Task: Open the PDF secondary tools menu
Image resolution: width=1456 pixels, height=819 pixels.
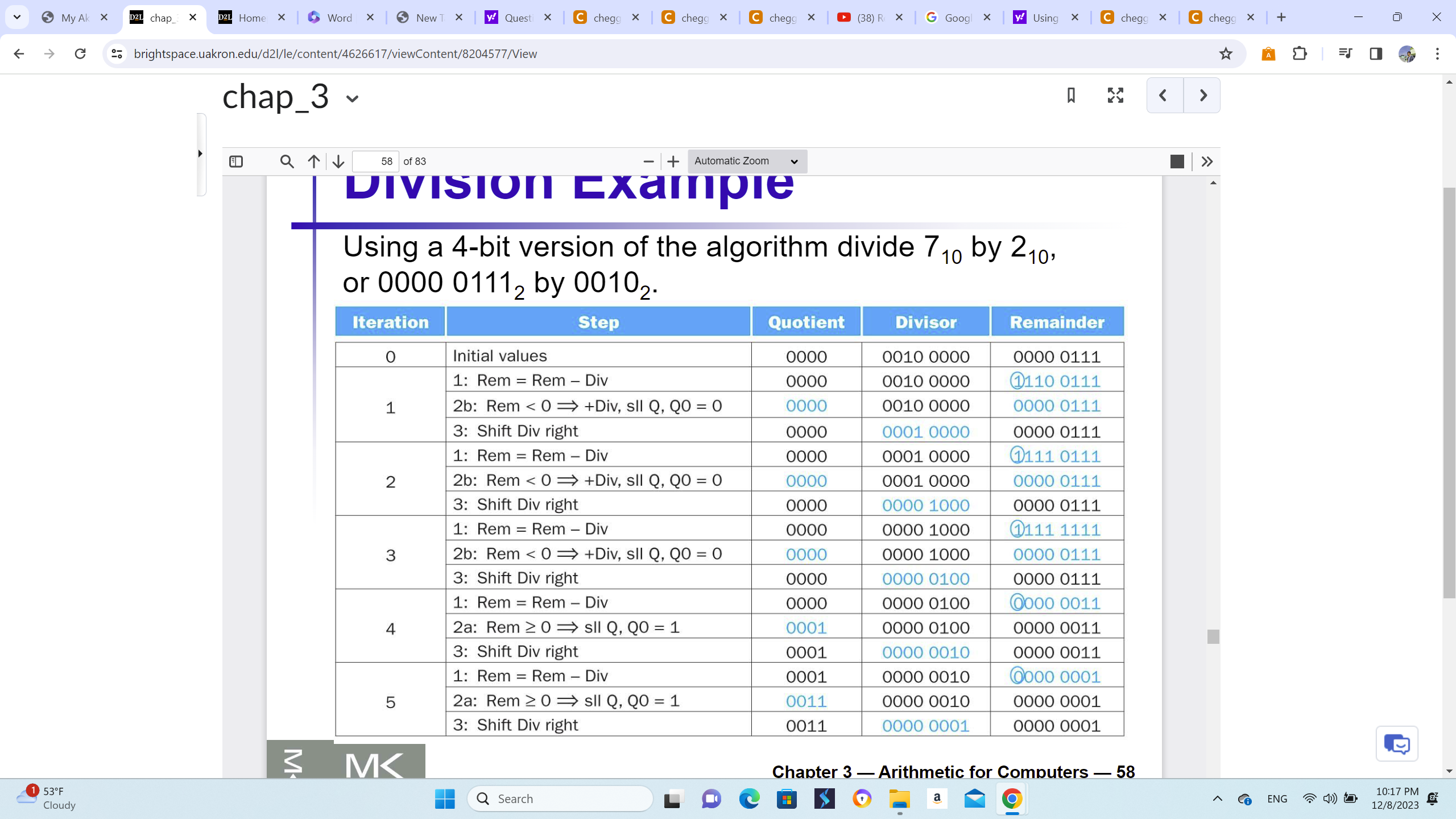Action: (x=1207, y=162)
